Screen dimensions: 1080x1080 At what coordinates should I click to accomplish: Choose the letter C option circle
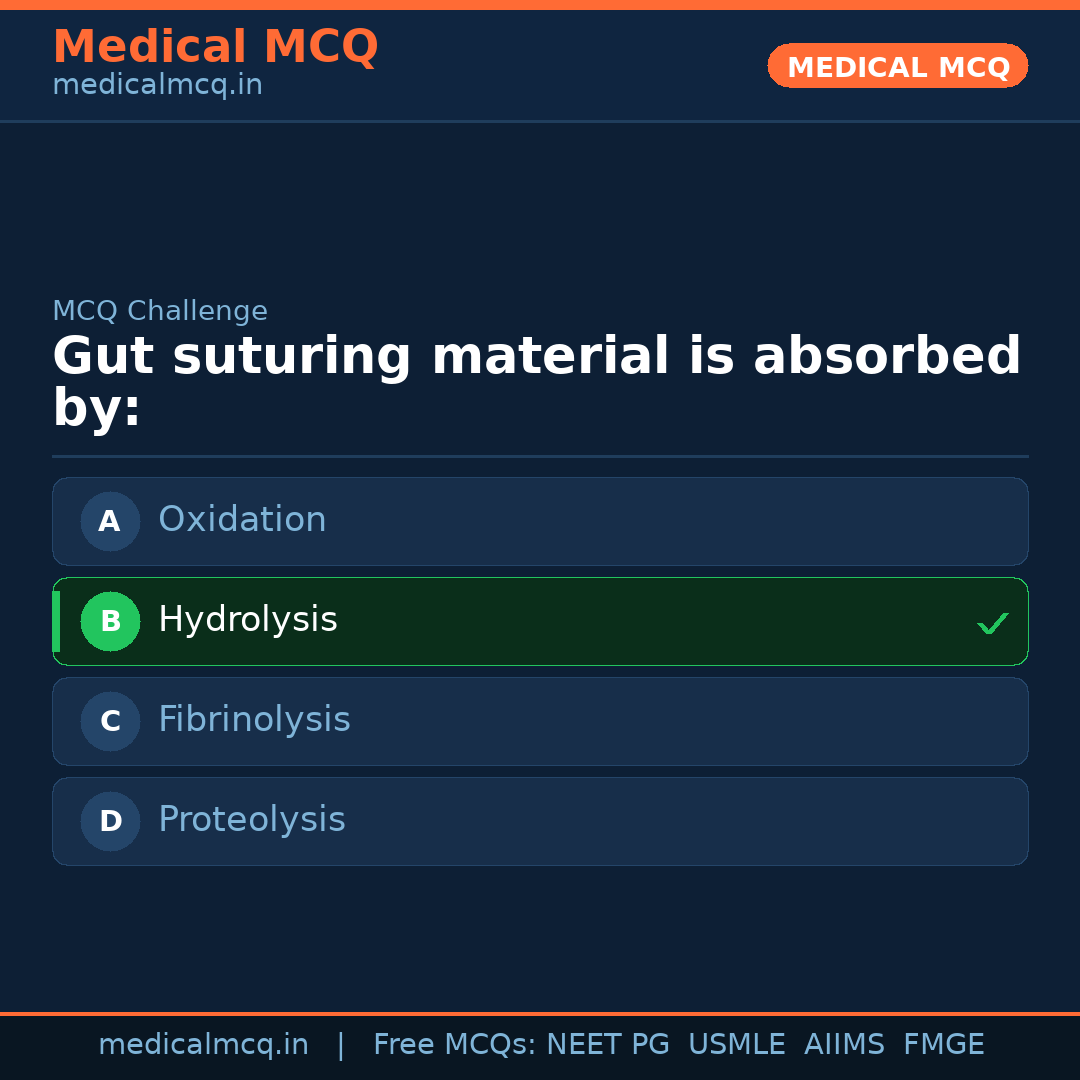[x=110, y=721]
